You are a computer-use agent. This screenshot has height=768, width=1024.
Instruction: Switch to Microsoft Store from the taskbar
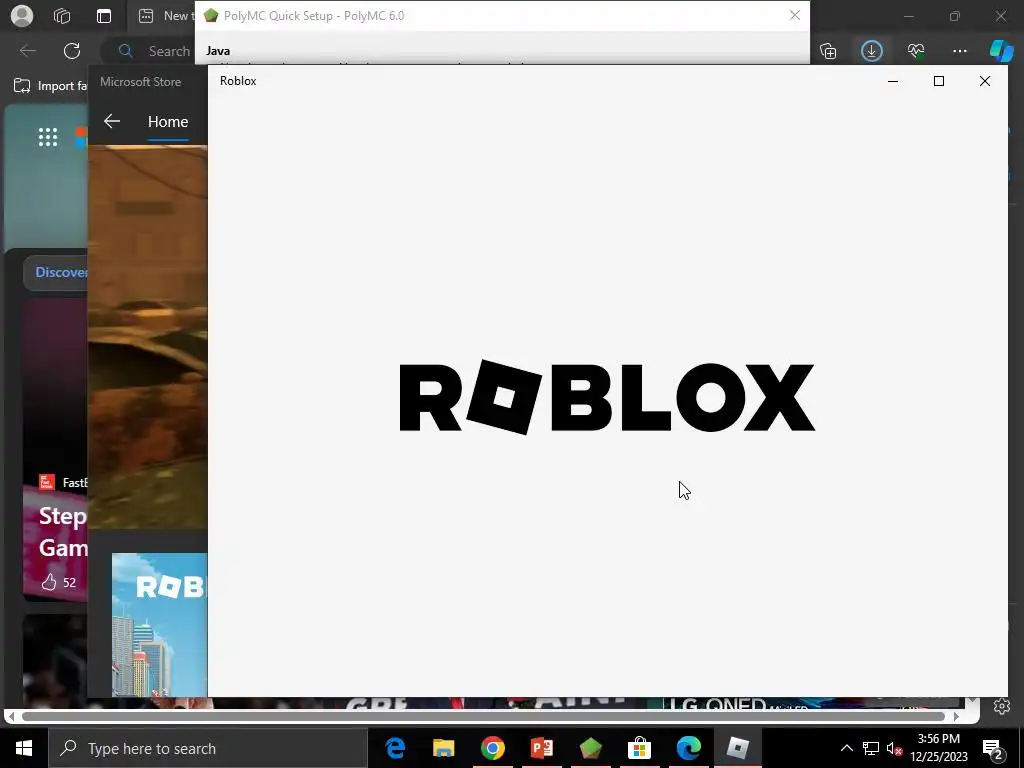pos(639,748)
